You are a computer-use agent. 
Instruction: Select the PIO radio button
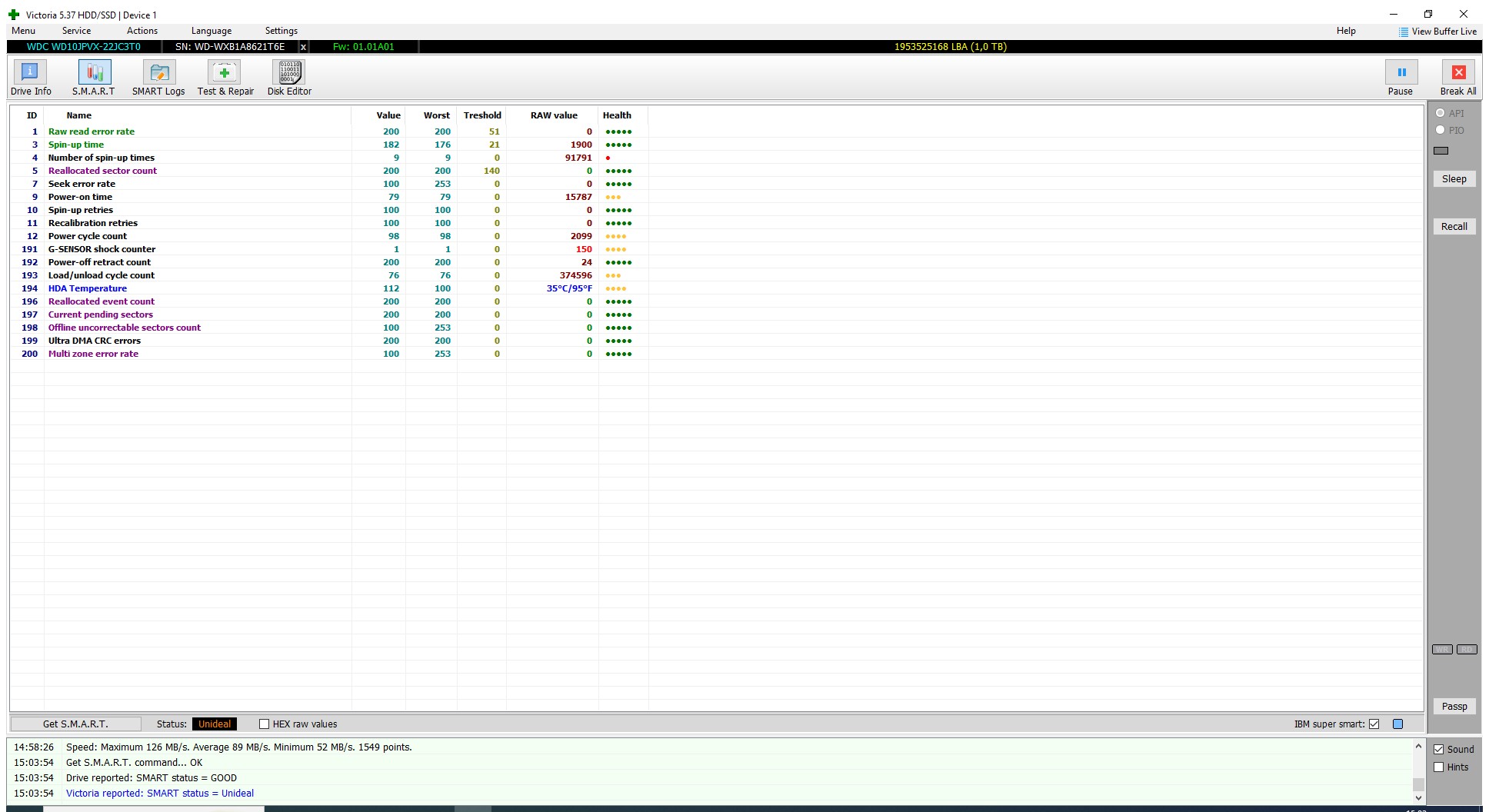[x=1440, y=130]
